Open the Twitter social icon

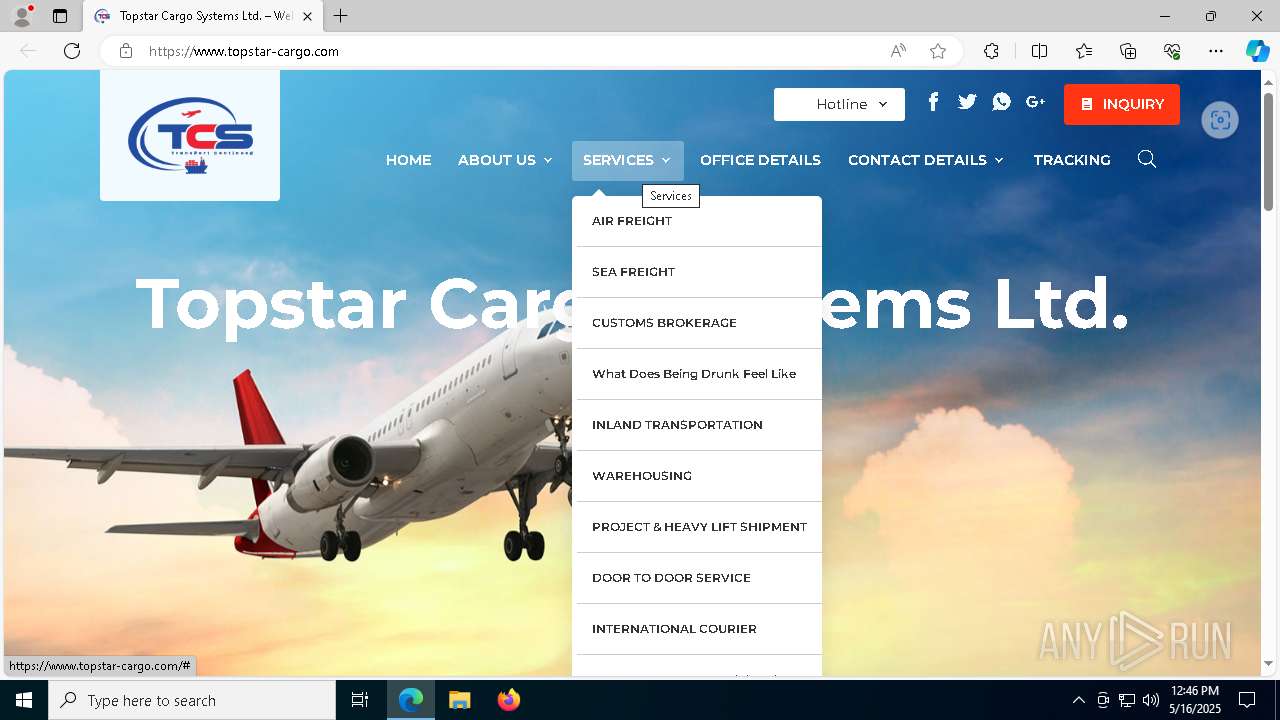click(x=967, y=102)
